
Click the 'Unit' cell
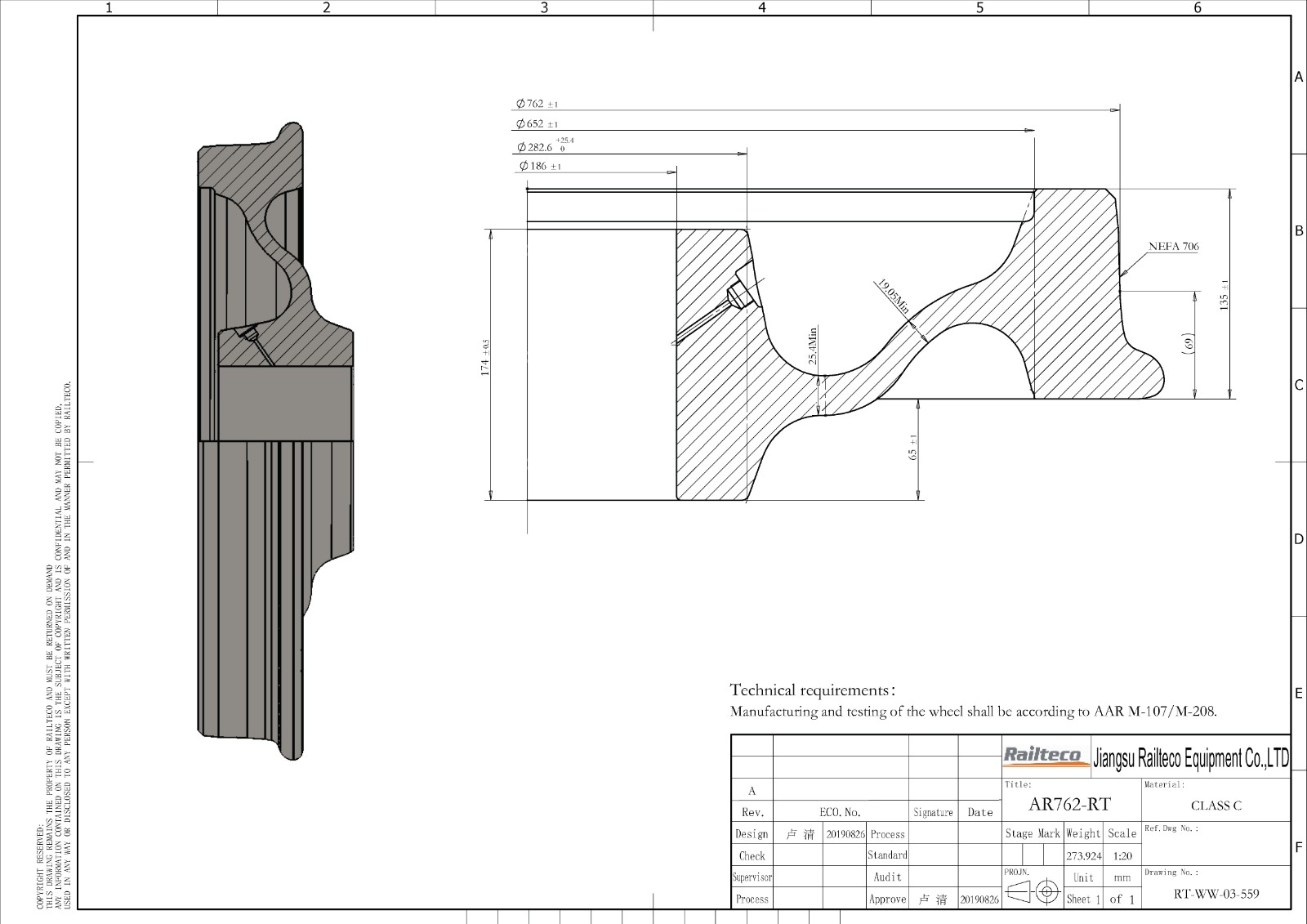(x=1083, y=877)
